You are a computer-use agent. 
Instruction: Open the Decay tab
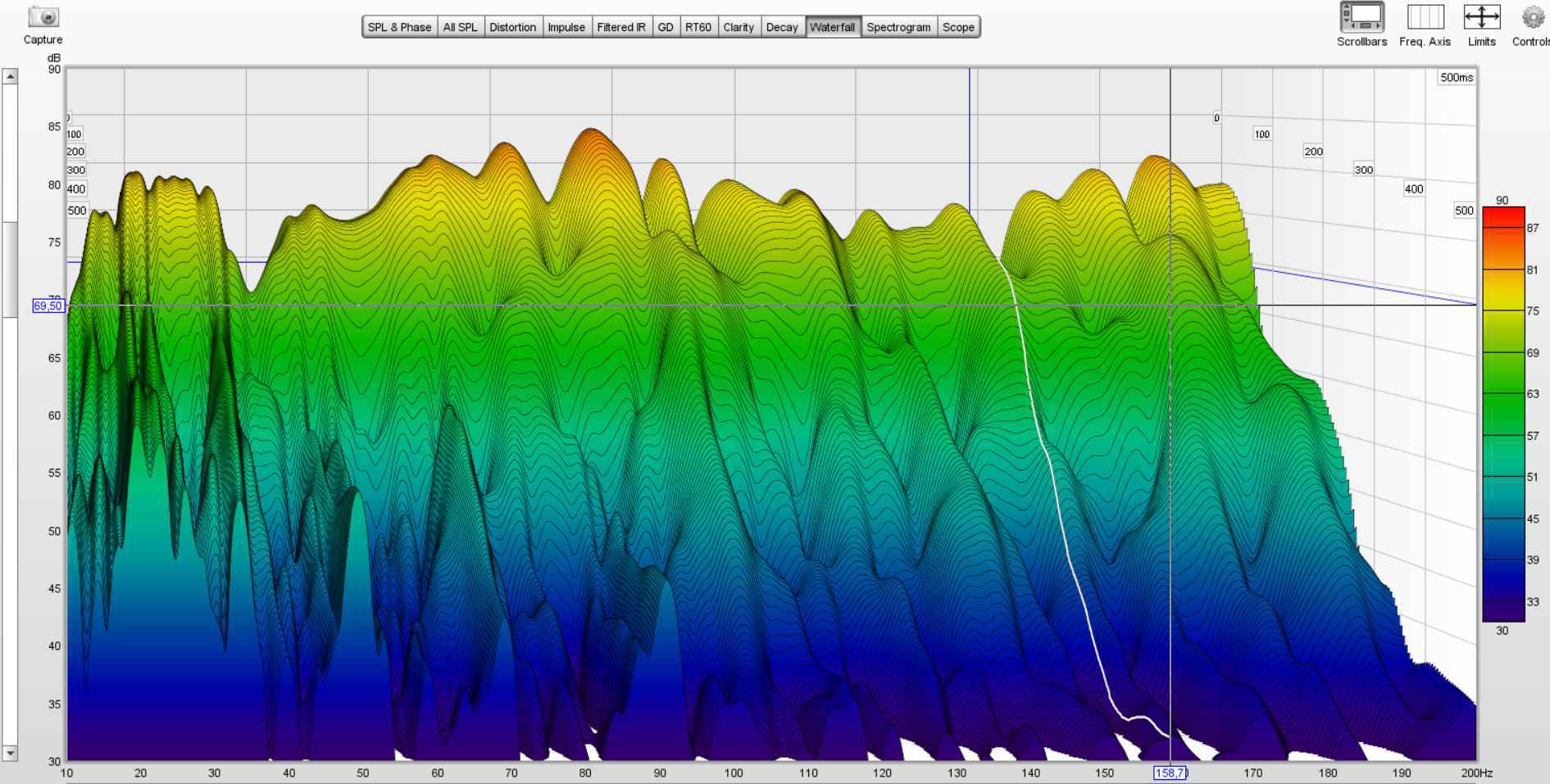pos(782,27)
